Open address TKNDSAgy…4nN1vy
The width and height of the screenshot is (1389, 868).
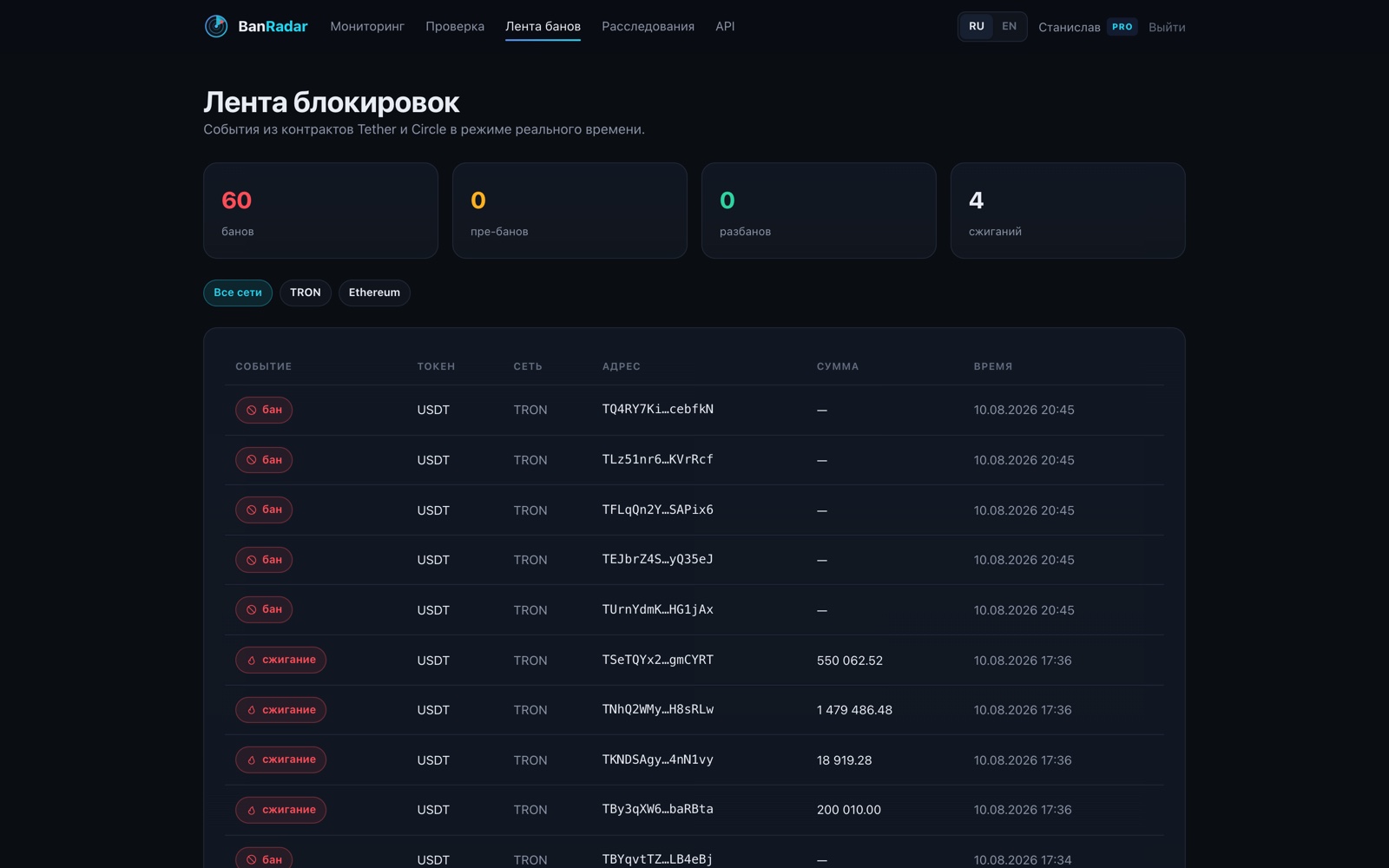click(658, 759)
